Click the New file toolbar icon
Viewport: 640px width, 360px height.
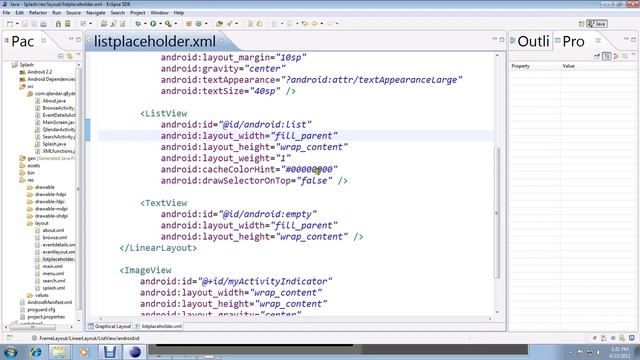tap(10, 24)
